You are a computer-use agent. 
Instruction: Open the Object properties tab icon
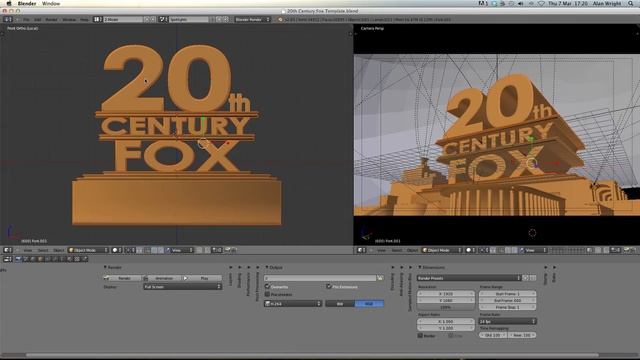point(40,259)
